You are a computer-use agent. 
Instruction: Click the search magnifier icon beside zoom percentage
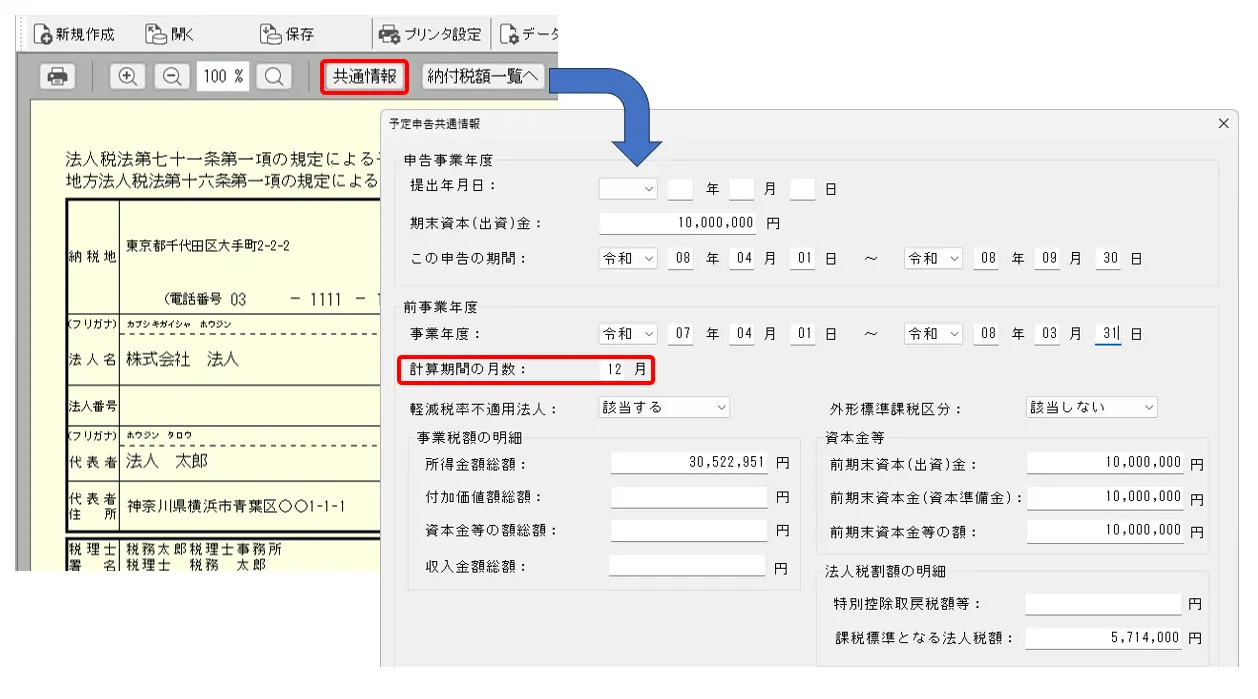[x=273, y=77]
